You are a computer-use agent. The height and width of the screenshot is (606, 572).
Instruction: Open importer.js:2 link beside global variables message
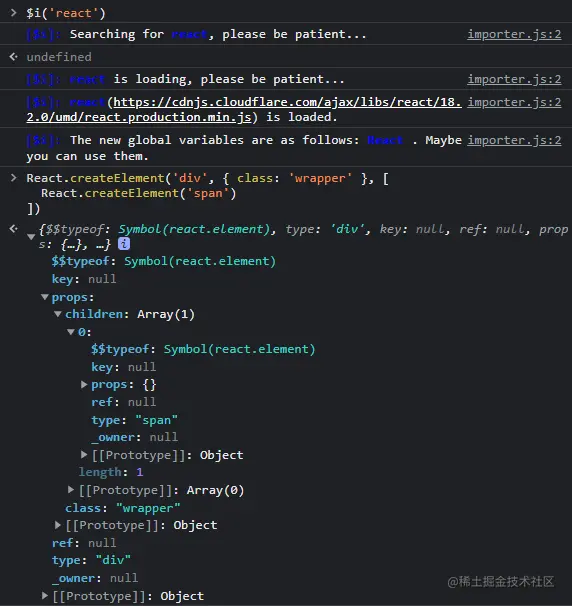[x=514, y=140]
